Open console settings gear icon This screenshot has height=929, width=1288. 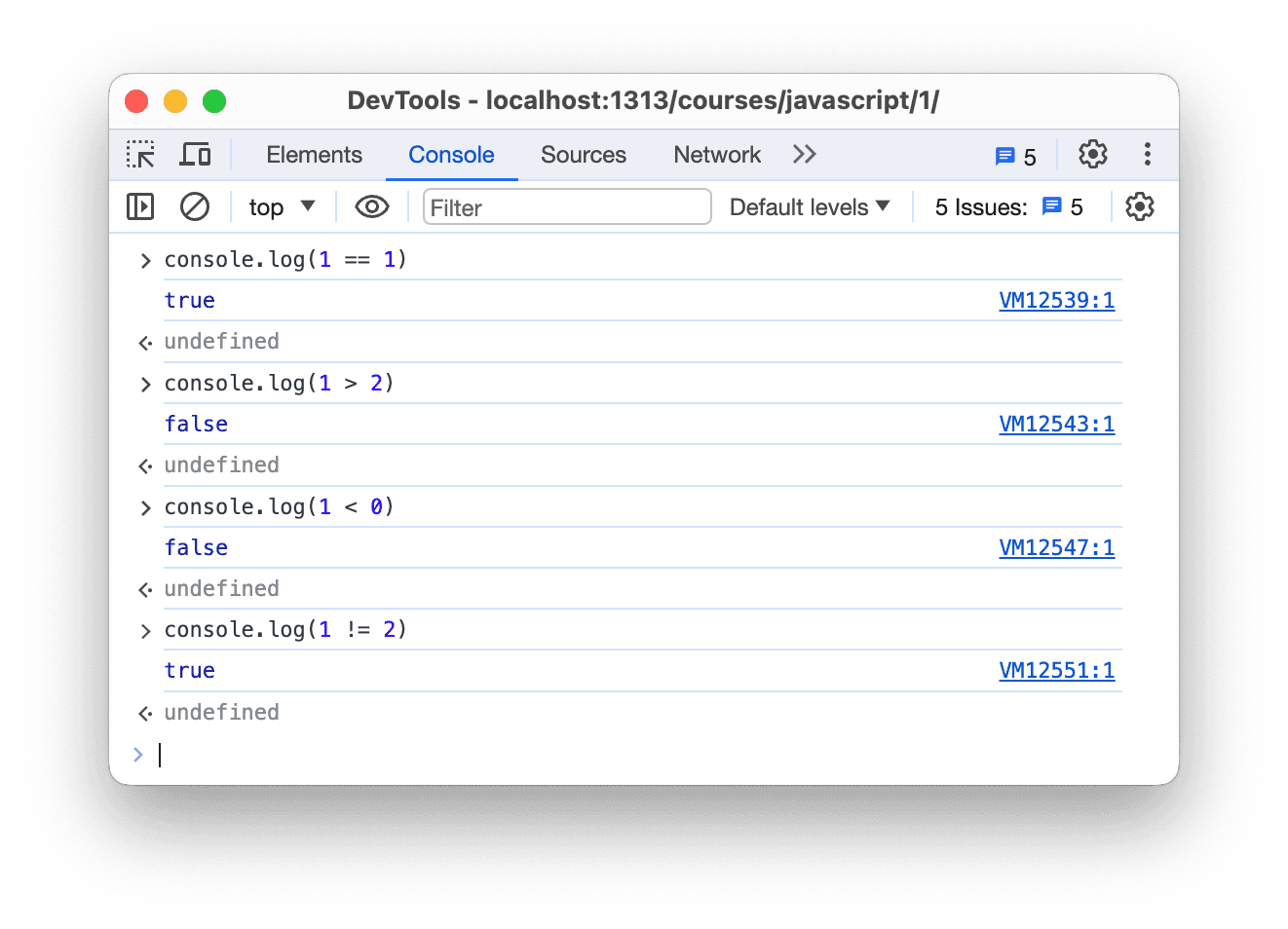point(1139,206)
